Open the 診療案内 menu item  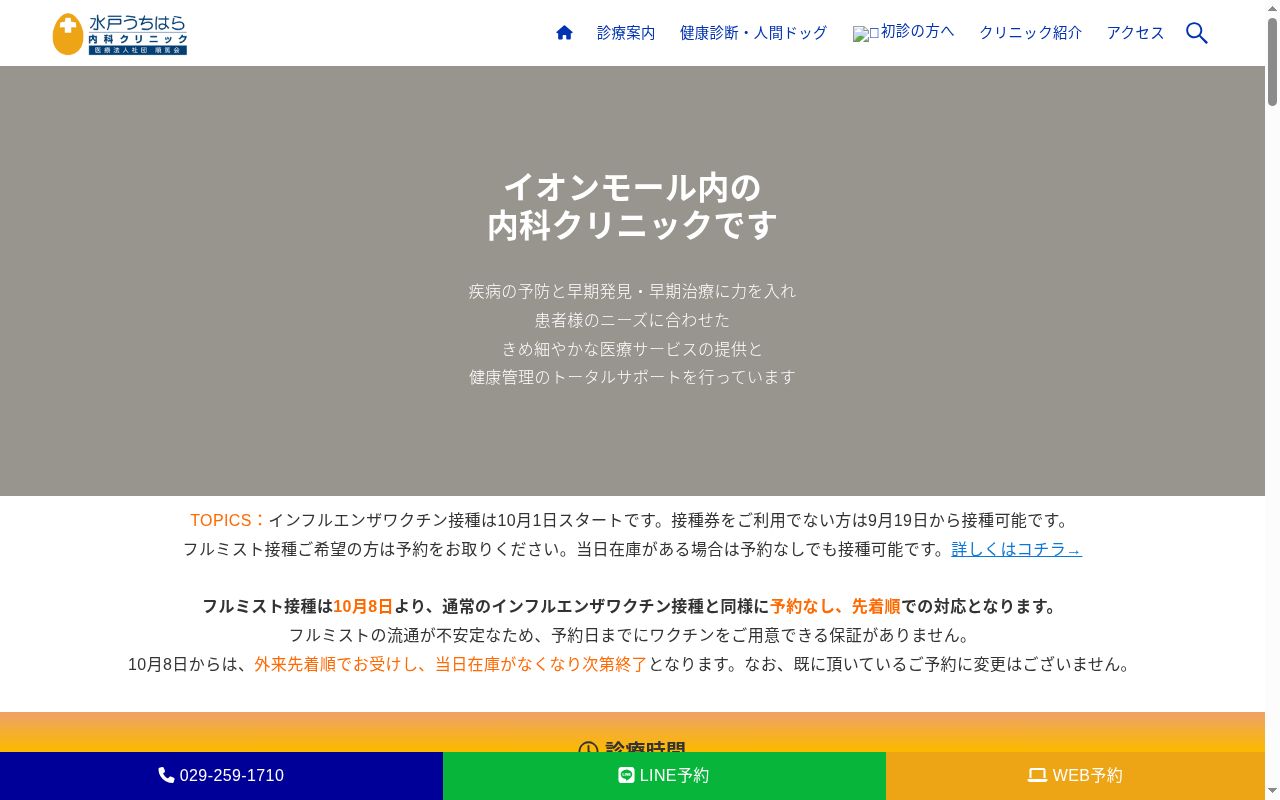(626, 33)
